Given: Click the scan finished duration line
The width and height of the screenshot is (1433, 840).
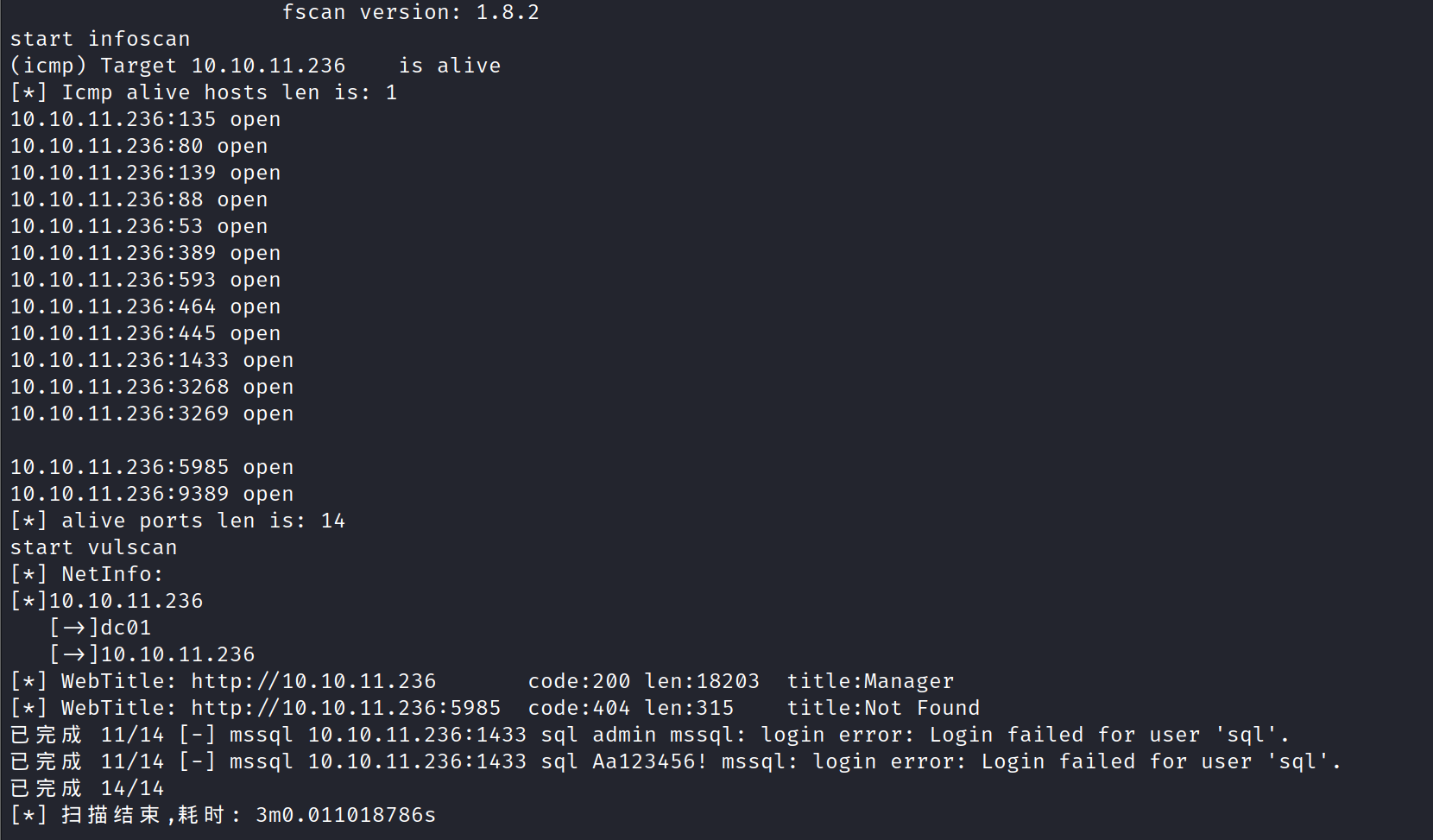Looking at the screenshot, I should click(x=224, y=815).
